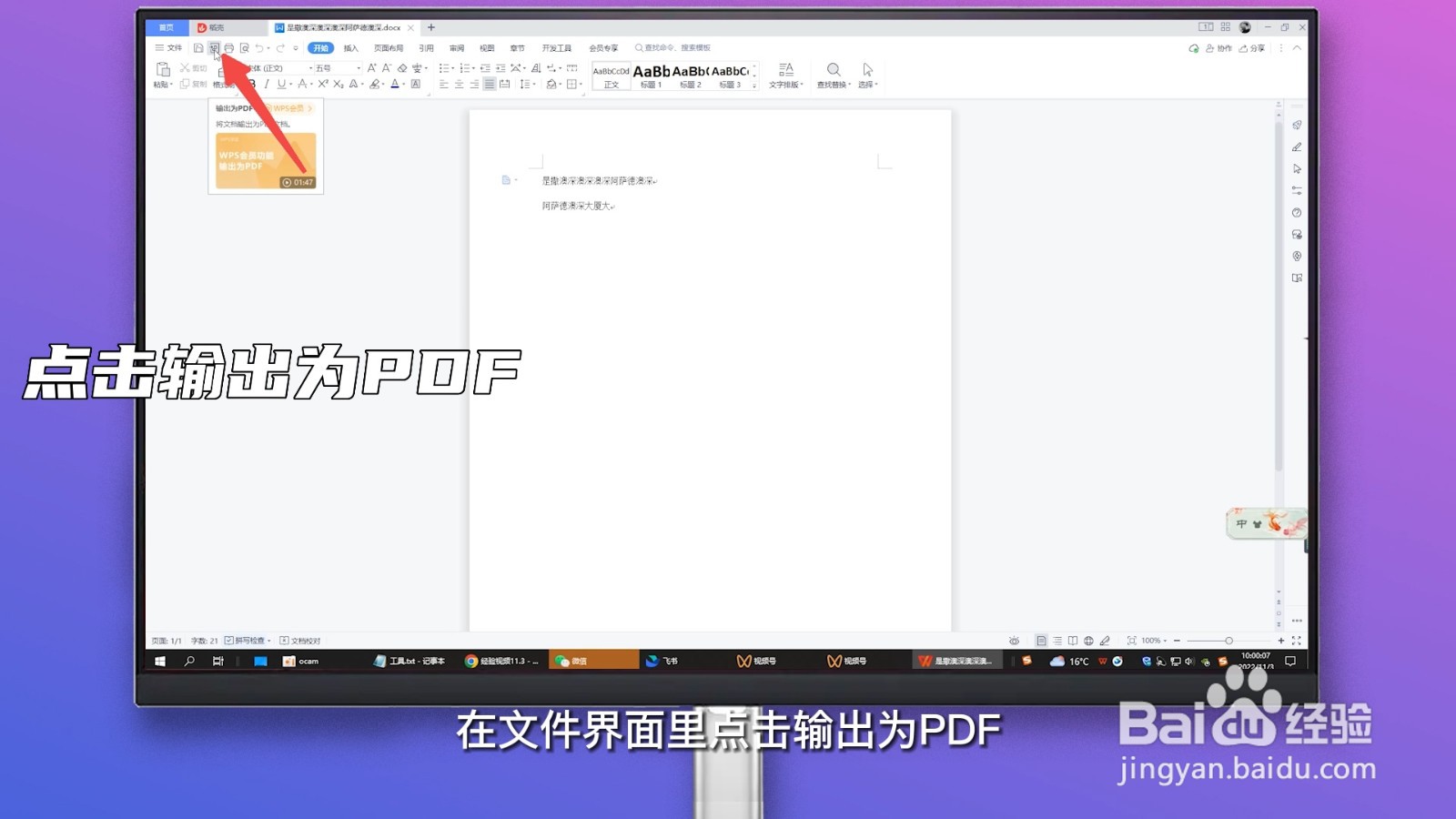This screenshot has width=1456, height=819.
Task: Click the Undo arrow icon
Action: (258, 48)
